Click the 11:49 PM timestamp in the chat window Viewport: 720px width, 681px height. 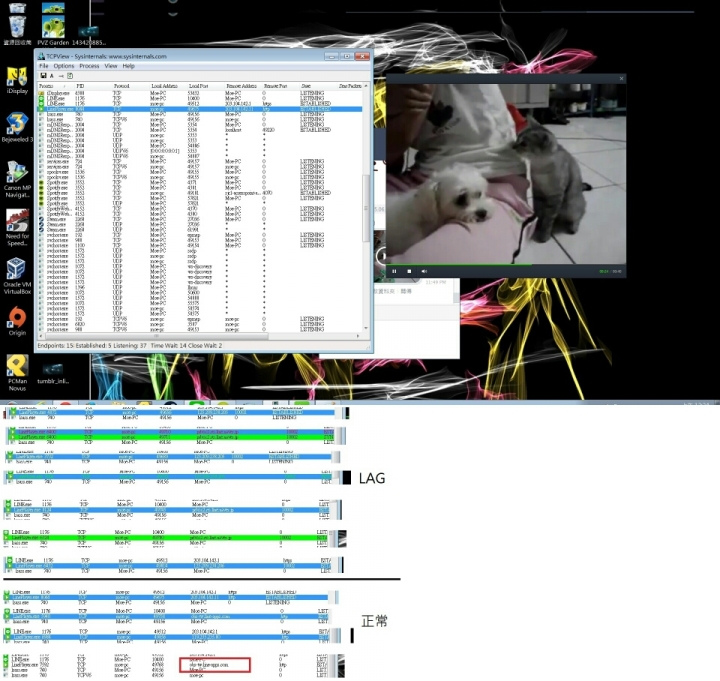[436, 282]
